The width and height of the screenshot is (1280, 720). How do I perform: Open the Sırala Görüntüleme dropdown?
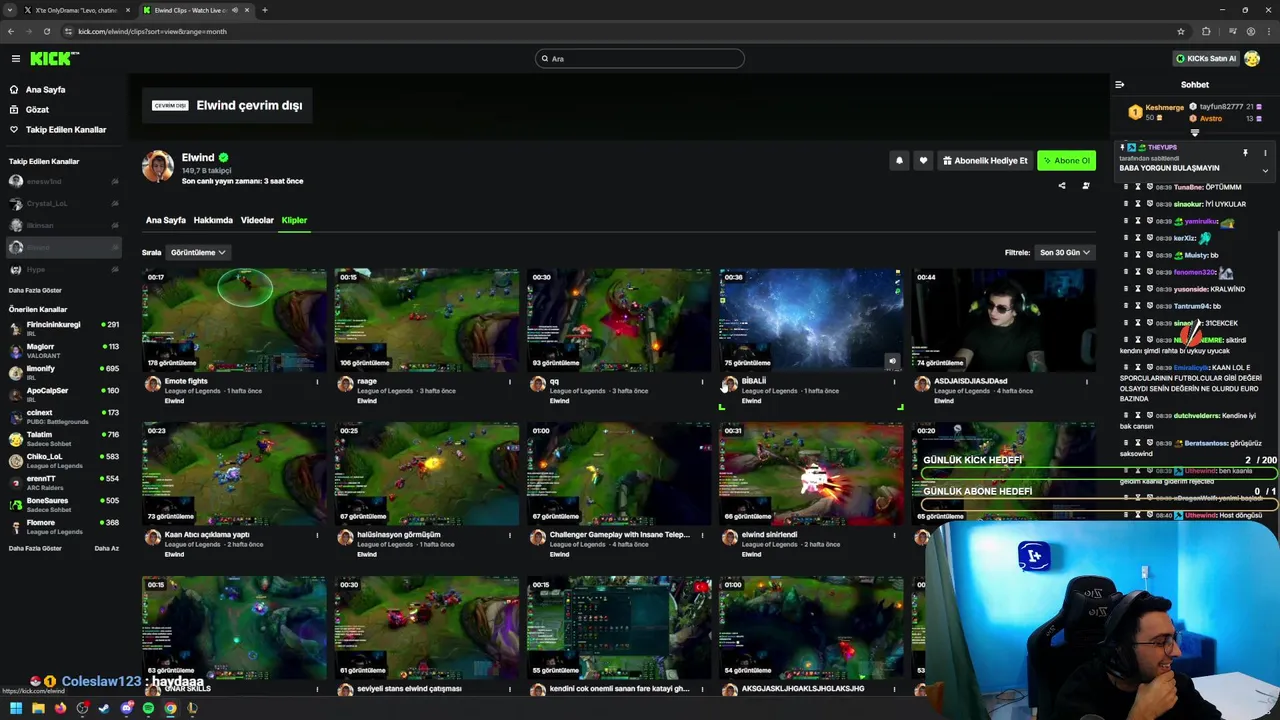[x=197, y=252]
